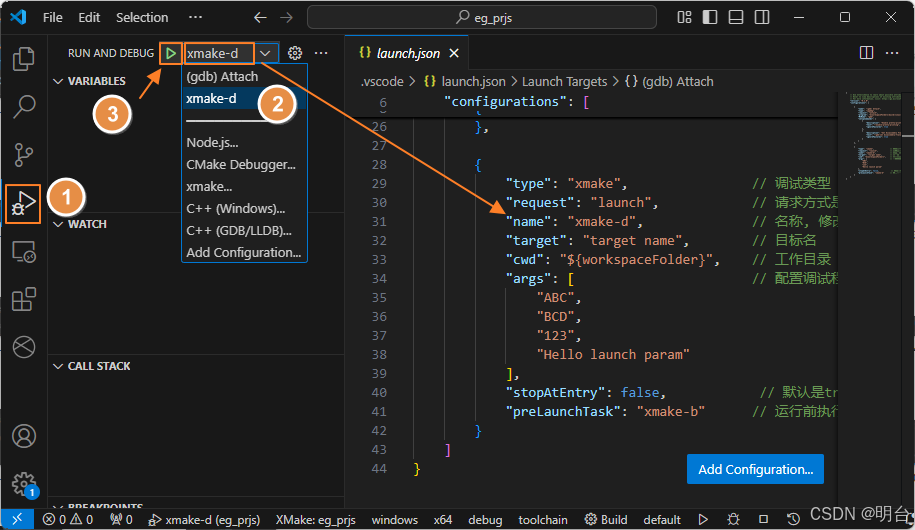Image resolution: width=915 pixels, height=530 pixels.
Task: Open the xmake circular icon view
Action: (x=23, y=347)
